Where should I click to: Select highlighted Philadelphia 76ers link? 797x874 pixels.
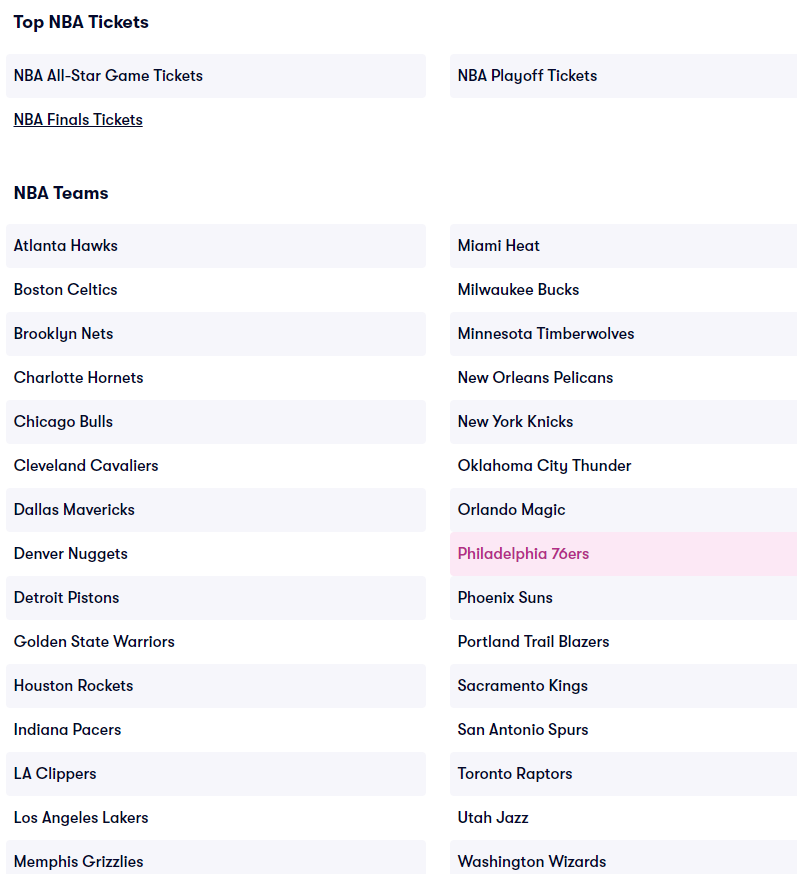pos(623,554)
